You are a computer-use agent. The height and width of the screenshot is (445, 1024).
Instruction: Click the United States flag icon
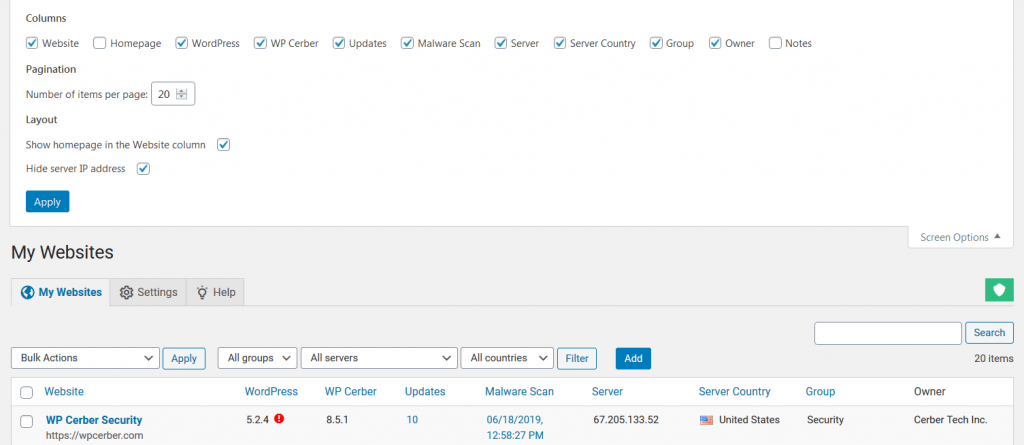click(706, 420)
